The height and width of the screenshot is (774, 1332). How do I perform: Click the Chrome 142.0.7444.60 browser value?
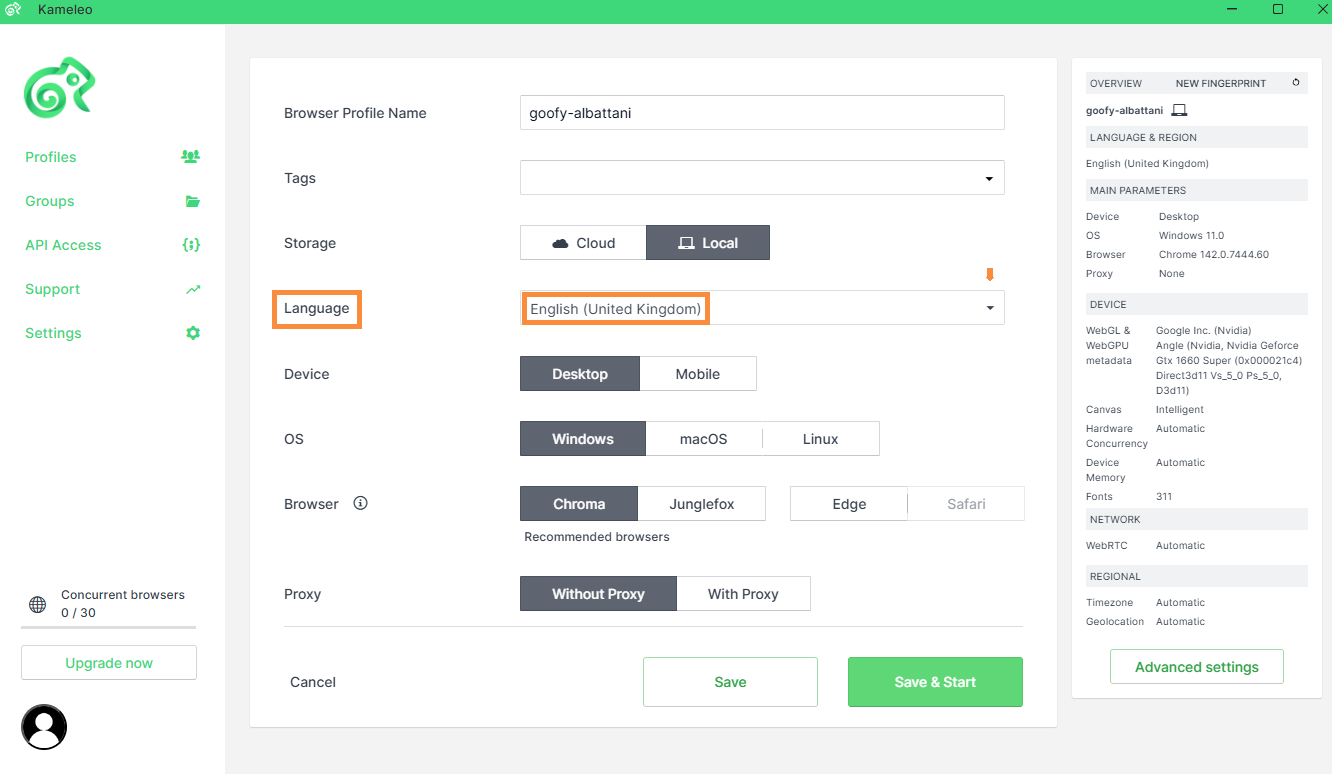(x=1214, y=255)
